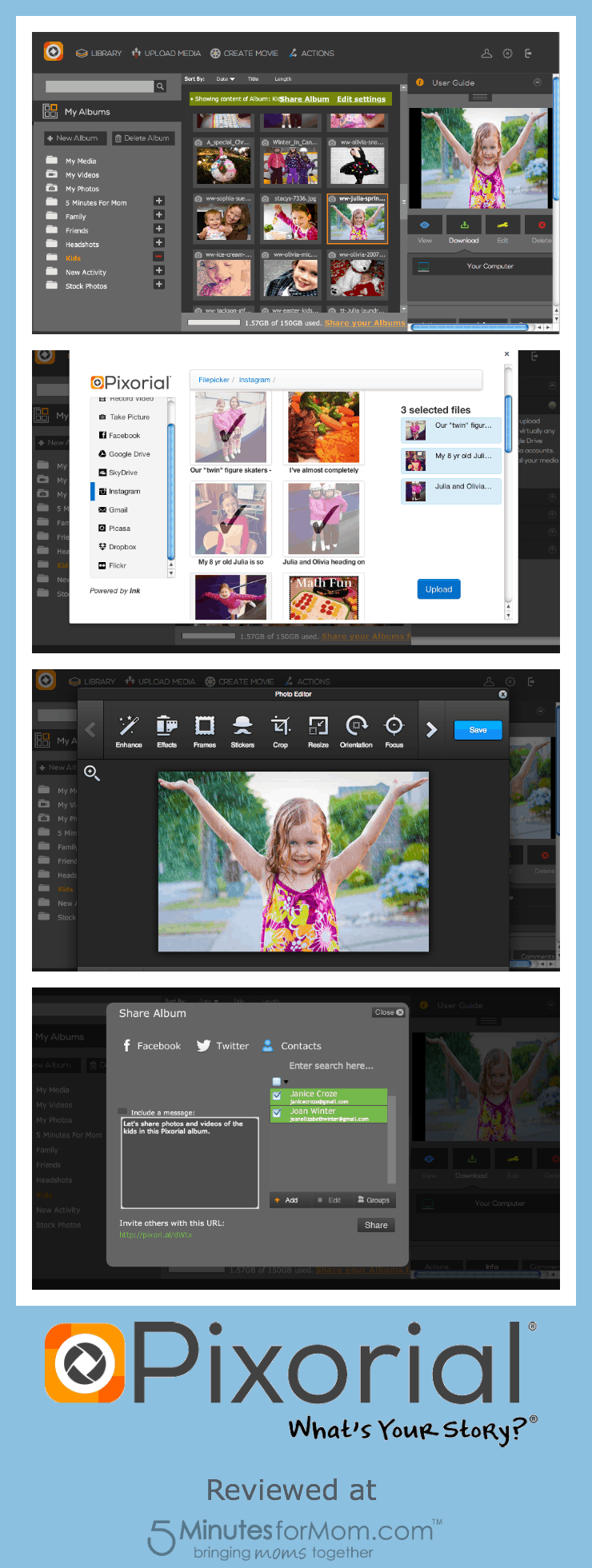The image size is (592, 1568).
Task: Switch to the Contacts tab in Share Album
Action: coord(292,1046)
